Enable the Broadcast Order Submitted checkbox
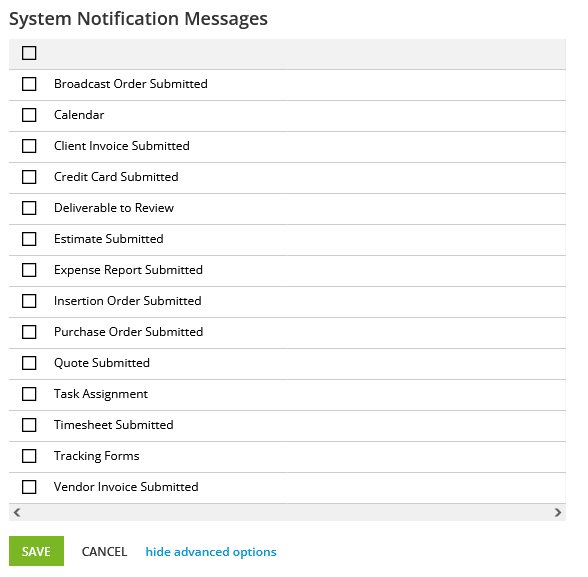588x577 pixels. tap(29, 84)
